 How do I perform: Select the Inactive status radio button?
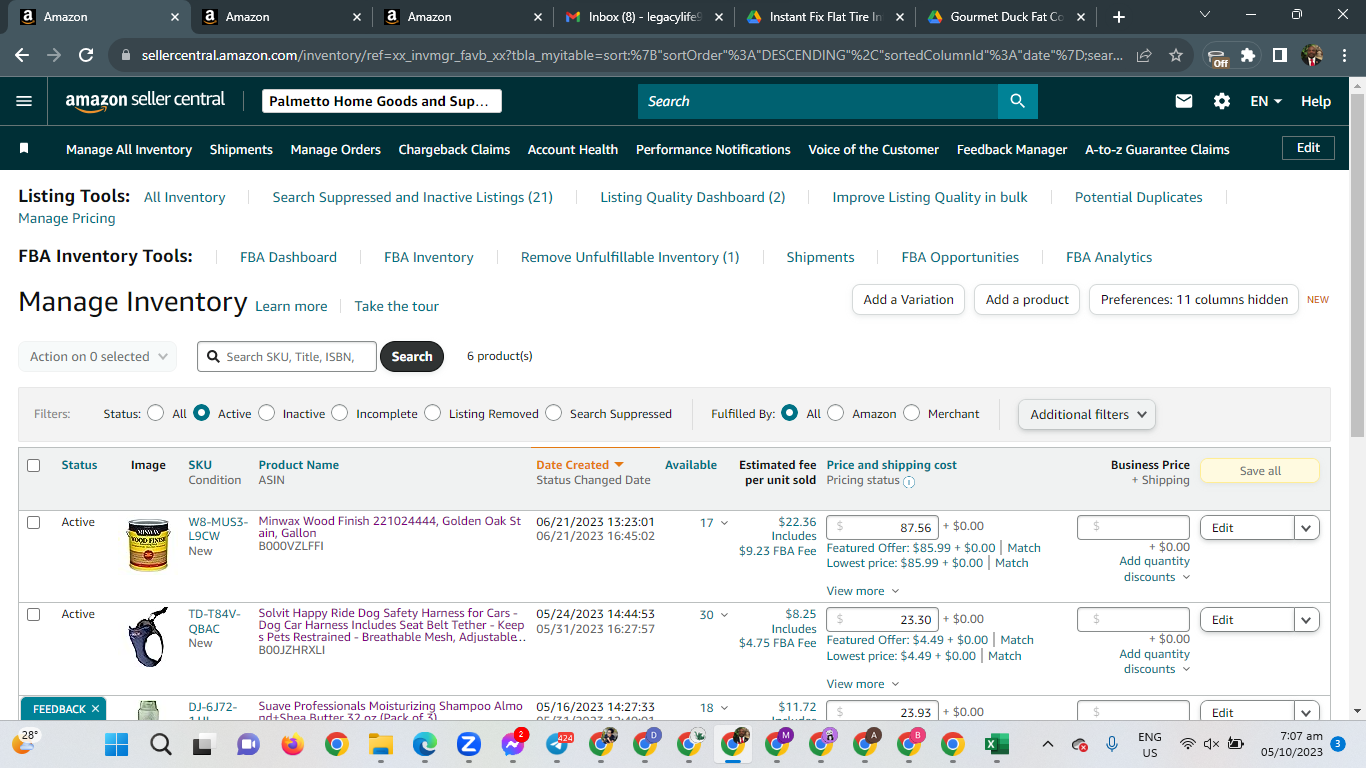[x=266, y=413]
